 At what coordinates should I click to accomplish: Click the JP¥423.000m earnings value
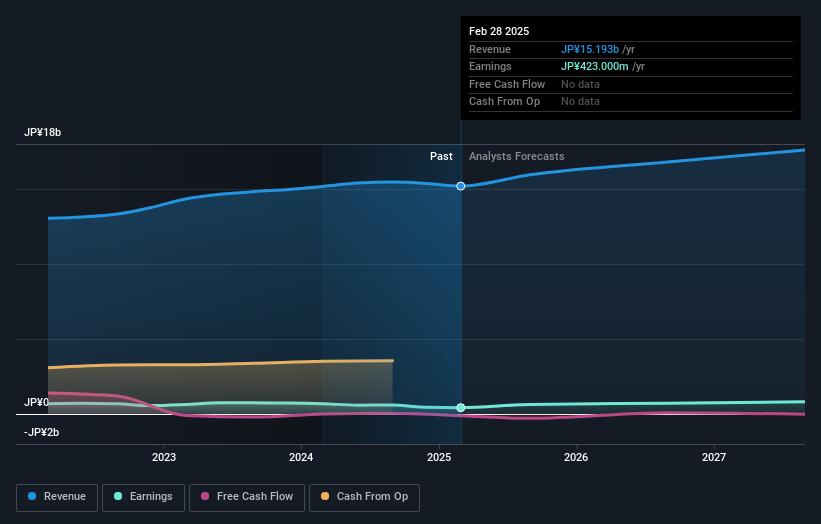click(595, 66)
